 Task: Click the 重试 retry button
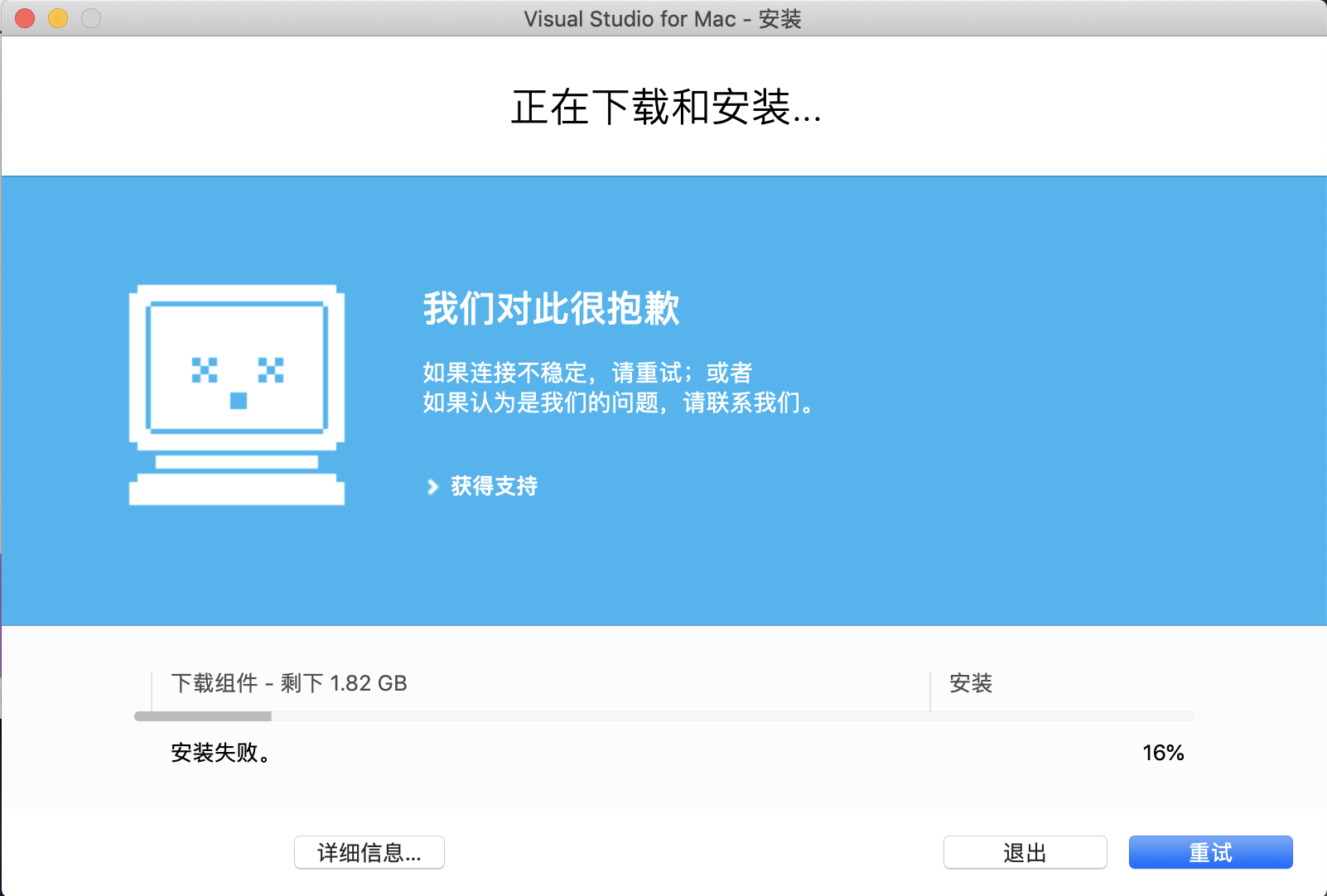pyautogui.click(x=1210, y=852)
